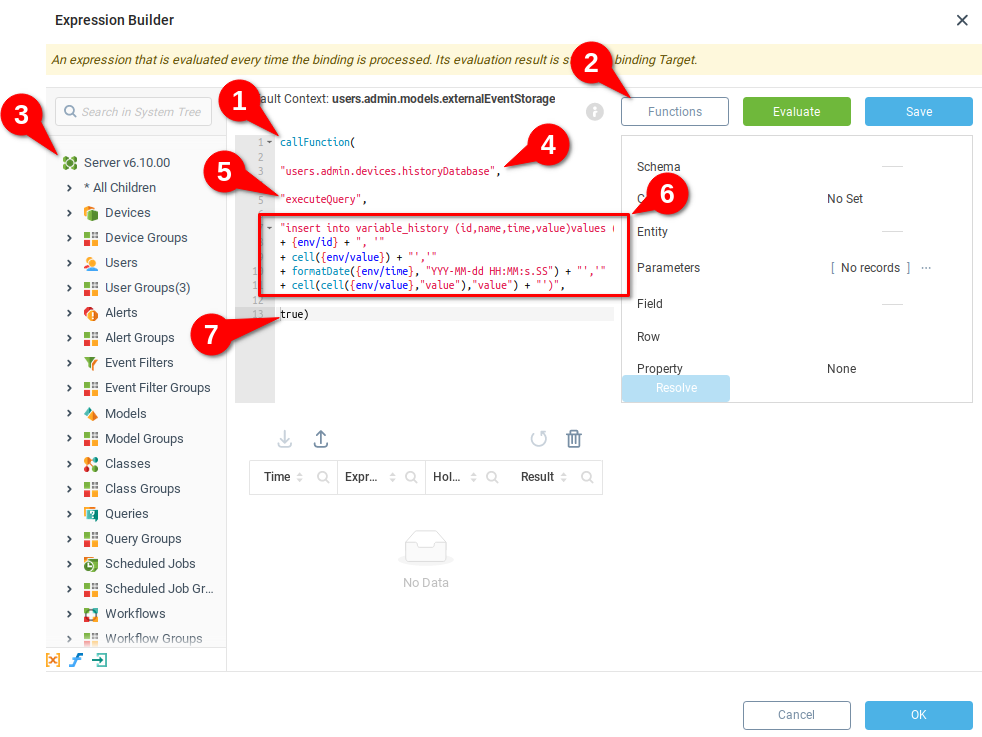Click the blue Save button

(918, 111)
